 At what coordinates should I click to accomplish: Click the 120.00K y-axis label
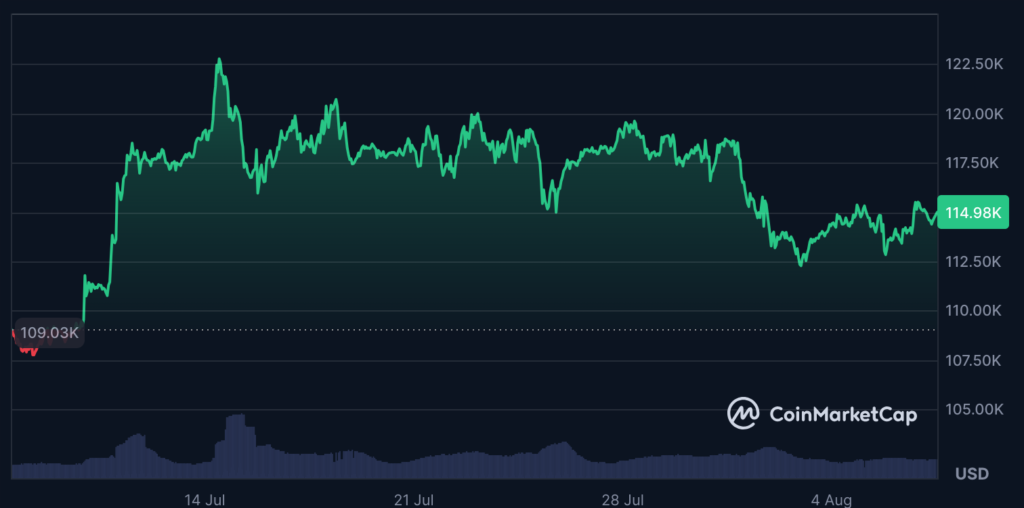click(973, 114)
